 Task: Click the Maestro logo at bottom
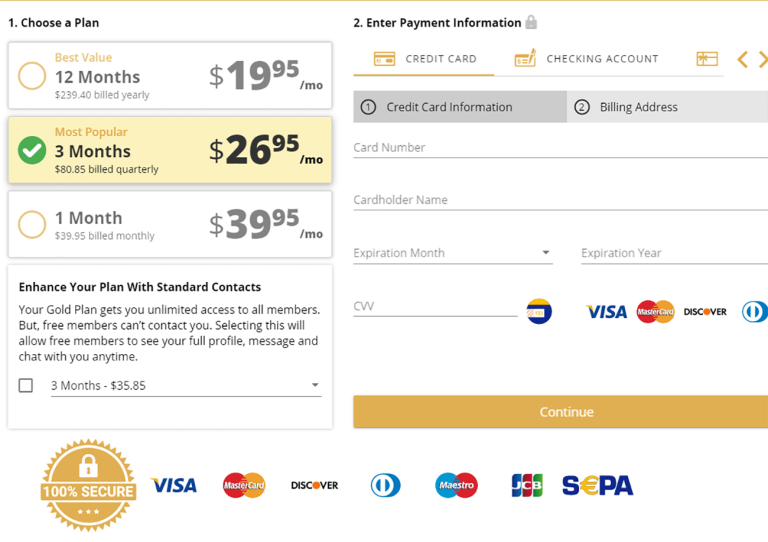point(456,486)
